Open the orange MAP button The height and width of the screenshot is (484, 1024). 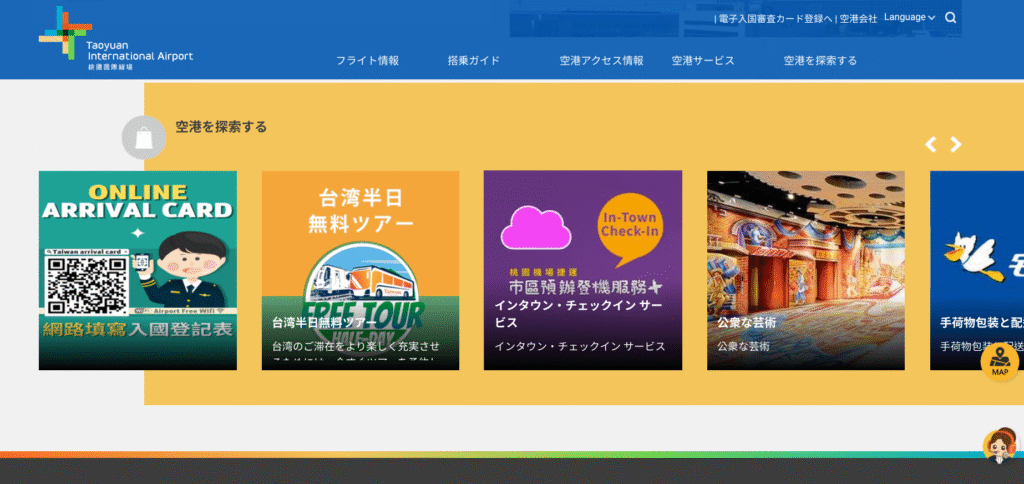[999, 363]
